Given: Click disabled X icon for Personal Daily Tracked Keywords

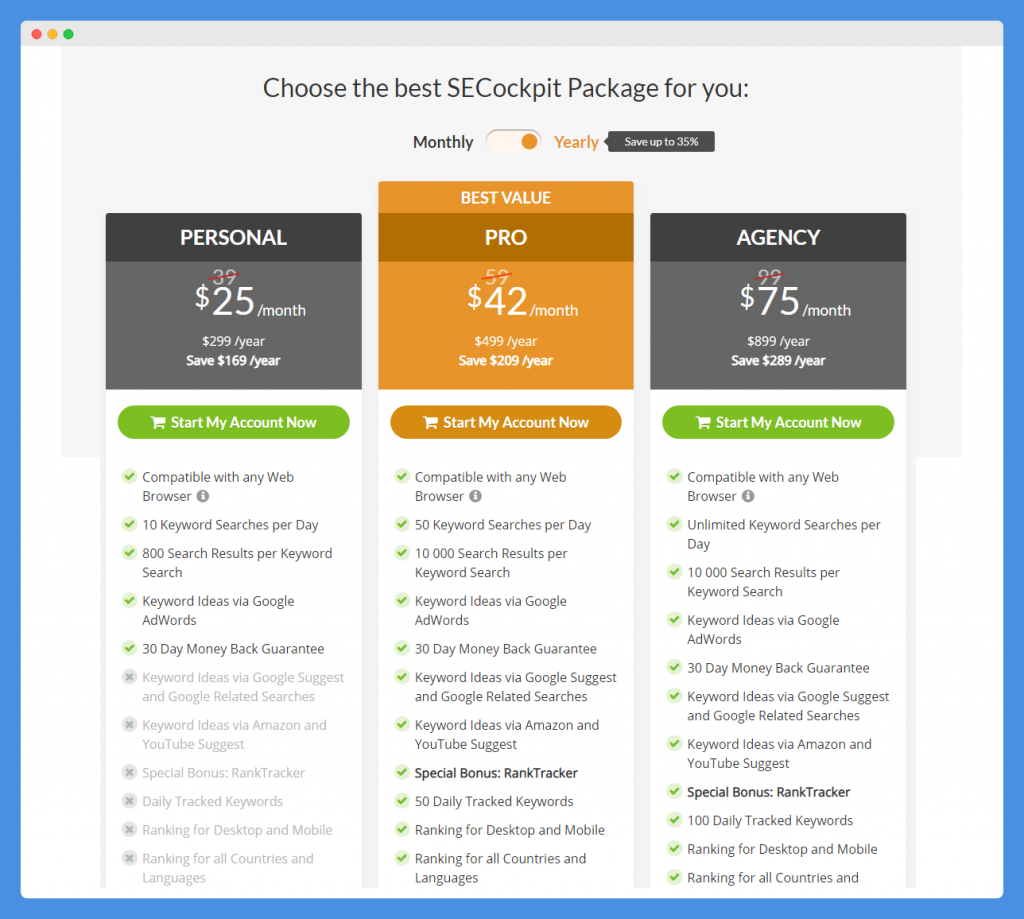Looking at the screenshot, I should (x=129, y=801).
